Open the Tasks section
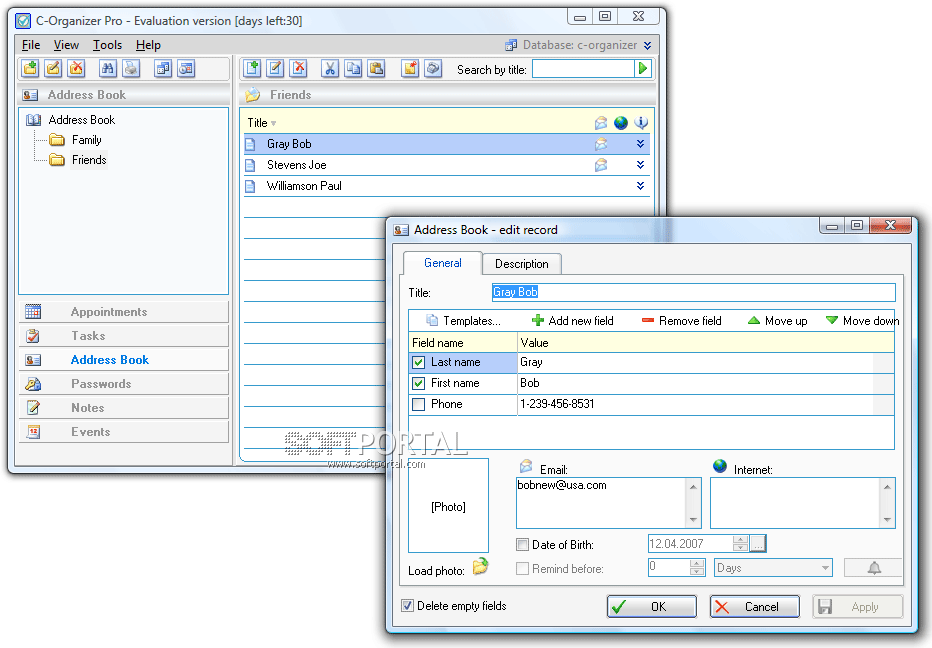The height and width of the screenshot is (648, 932). pos(124,336)
